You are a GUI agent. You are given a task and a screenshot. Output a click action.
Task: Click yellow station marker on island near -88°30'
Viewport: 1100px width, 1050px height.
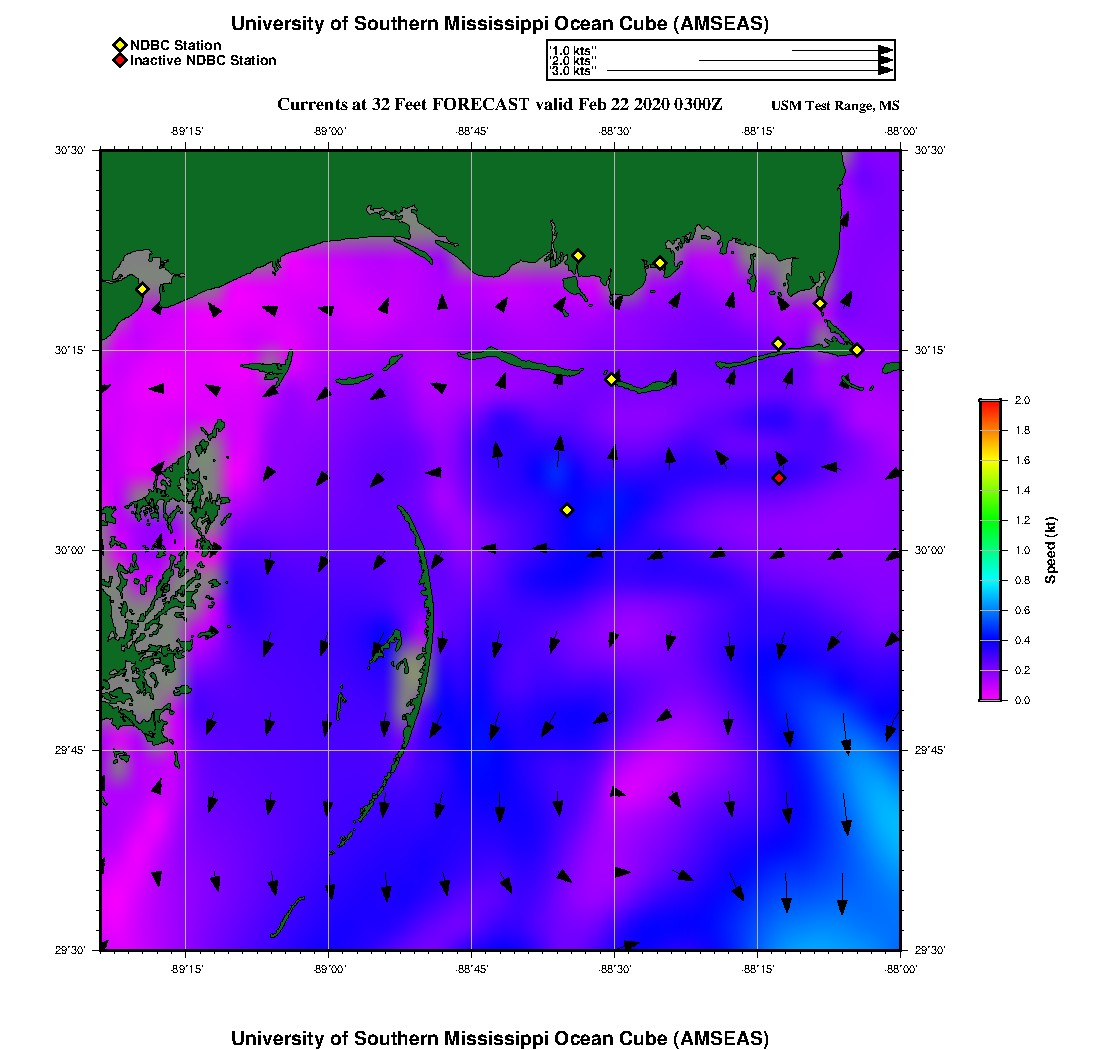click(611, 379)
